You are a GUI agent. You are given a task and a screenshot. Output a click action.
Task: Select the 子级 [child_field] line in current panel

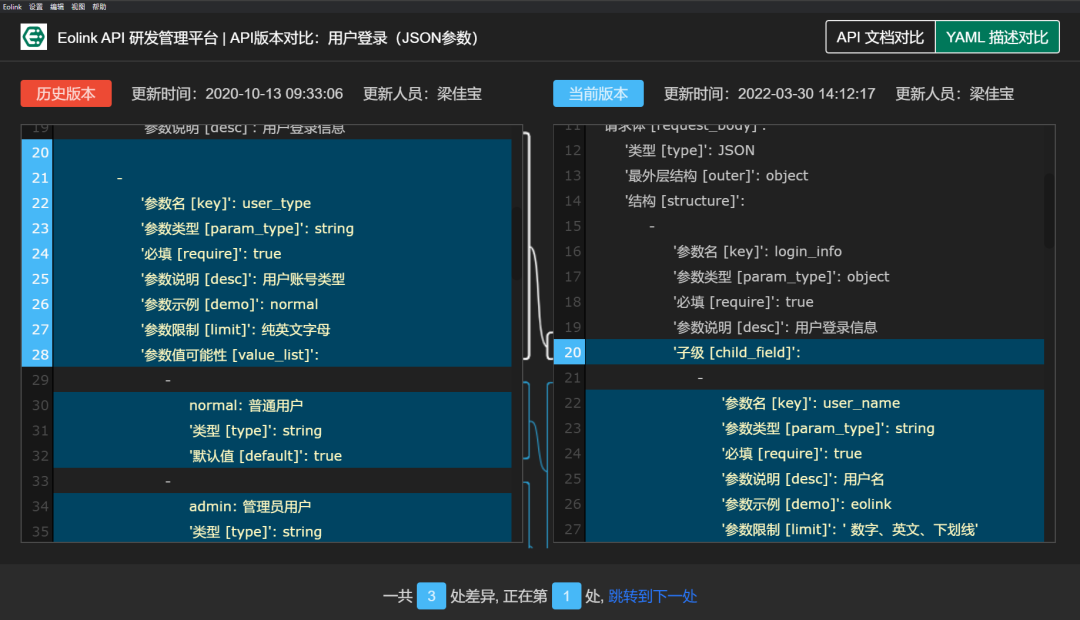coord(800,352)
